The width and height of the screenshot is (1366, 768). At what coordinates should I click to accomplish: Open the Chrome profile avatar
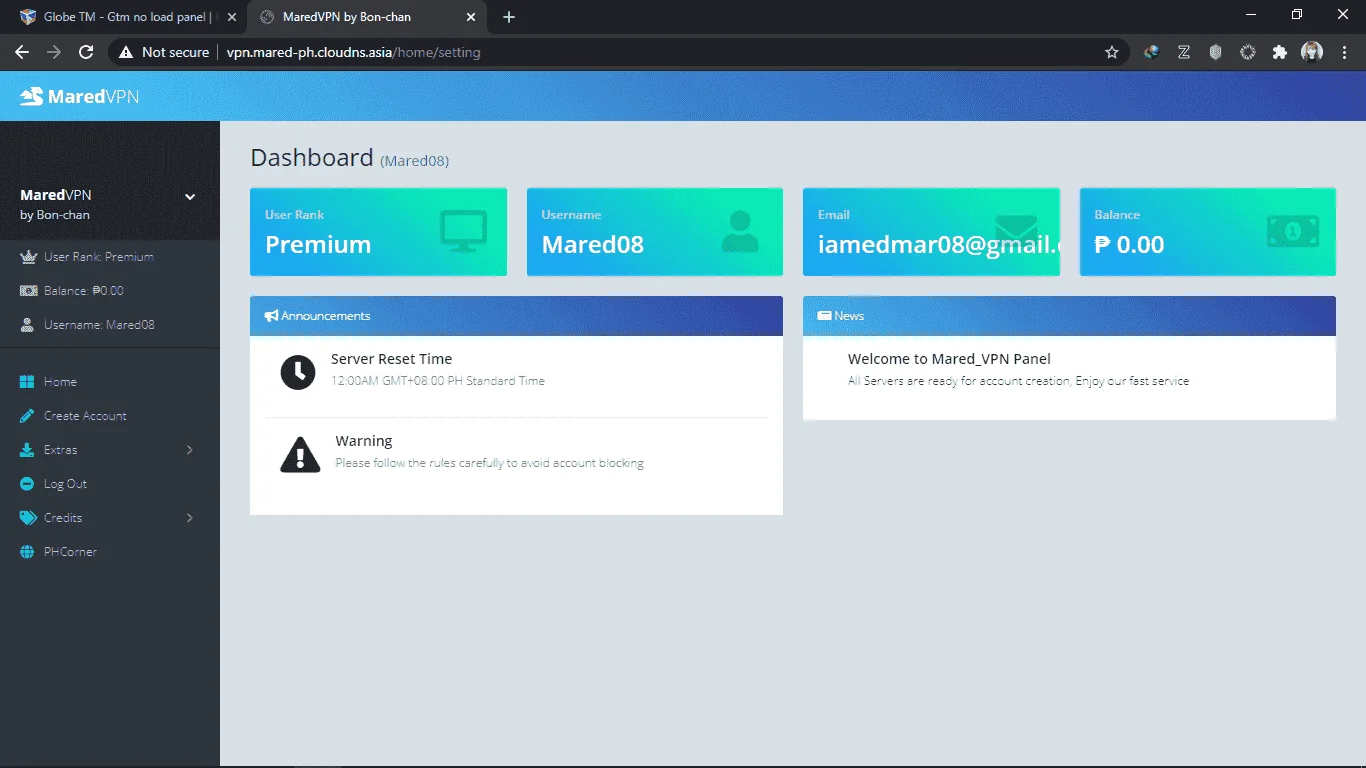click(x=1311, y=52)
